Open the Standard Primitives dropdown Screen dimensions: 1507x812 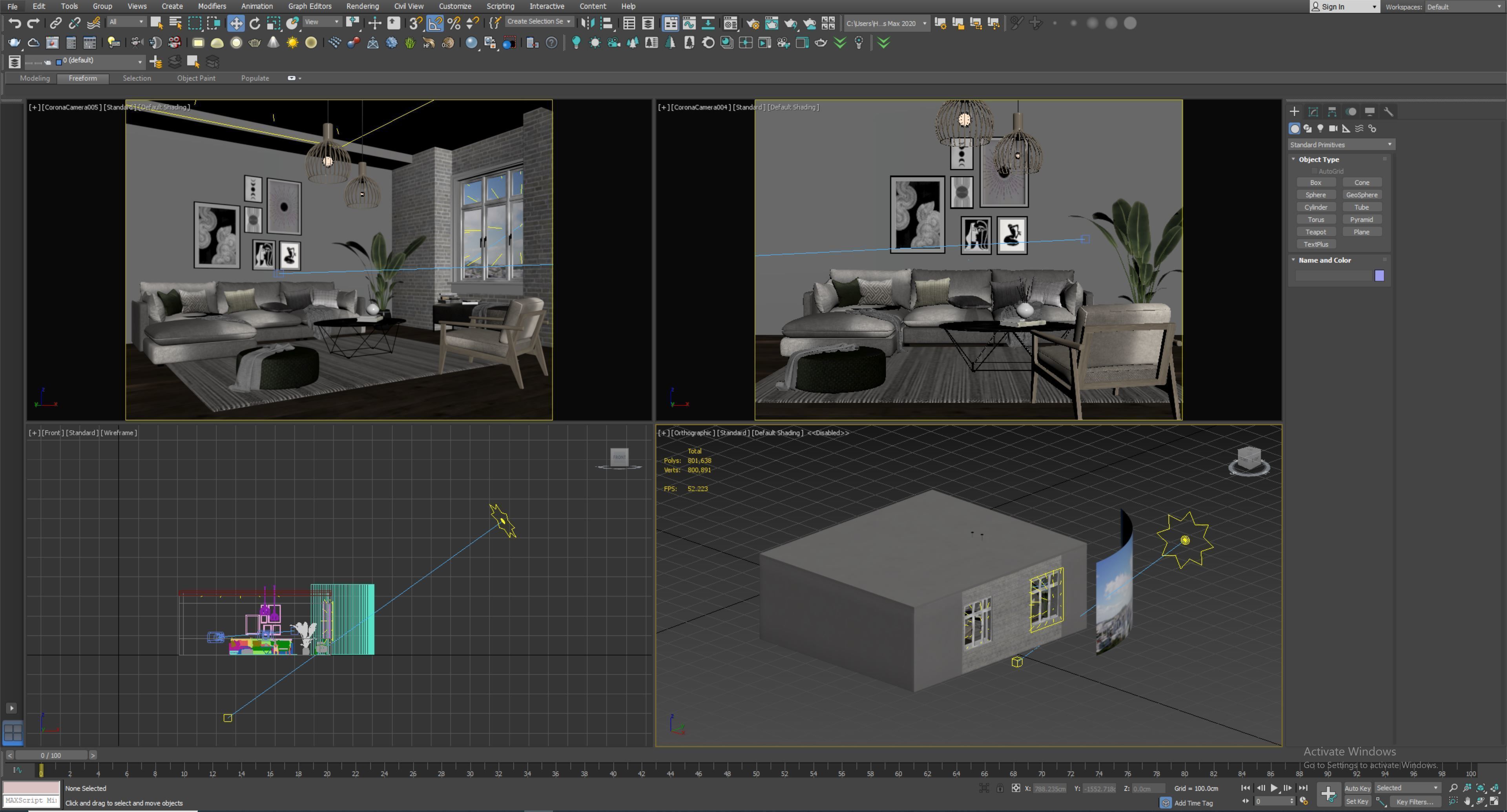point(1340,144)
